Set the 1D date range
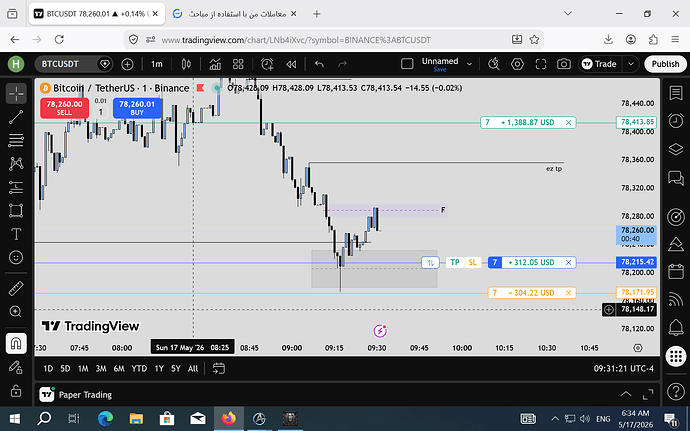This screenshot has height=431, width=690. pyautogui.click(x=48, y=368)
